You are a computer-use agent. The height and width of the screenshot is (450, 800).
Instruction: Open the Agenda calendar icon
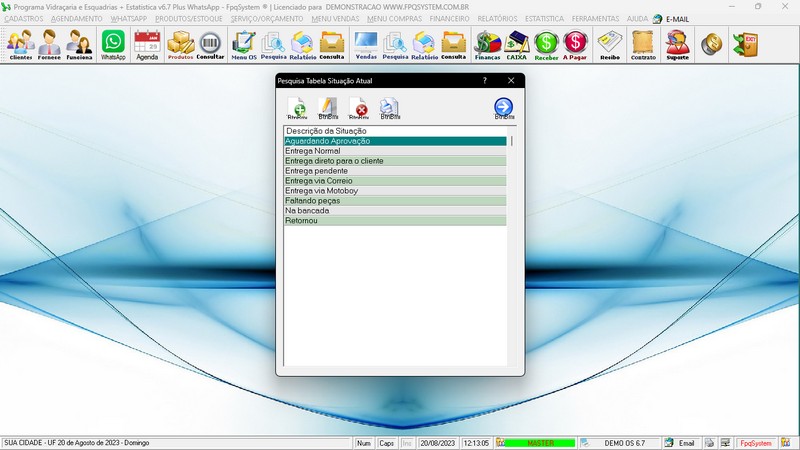147,45
